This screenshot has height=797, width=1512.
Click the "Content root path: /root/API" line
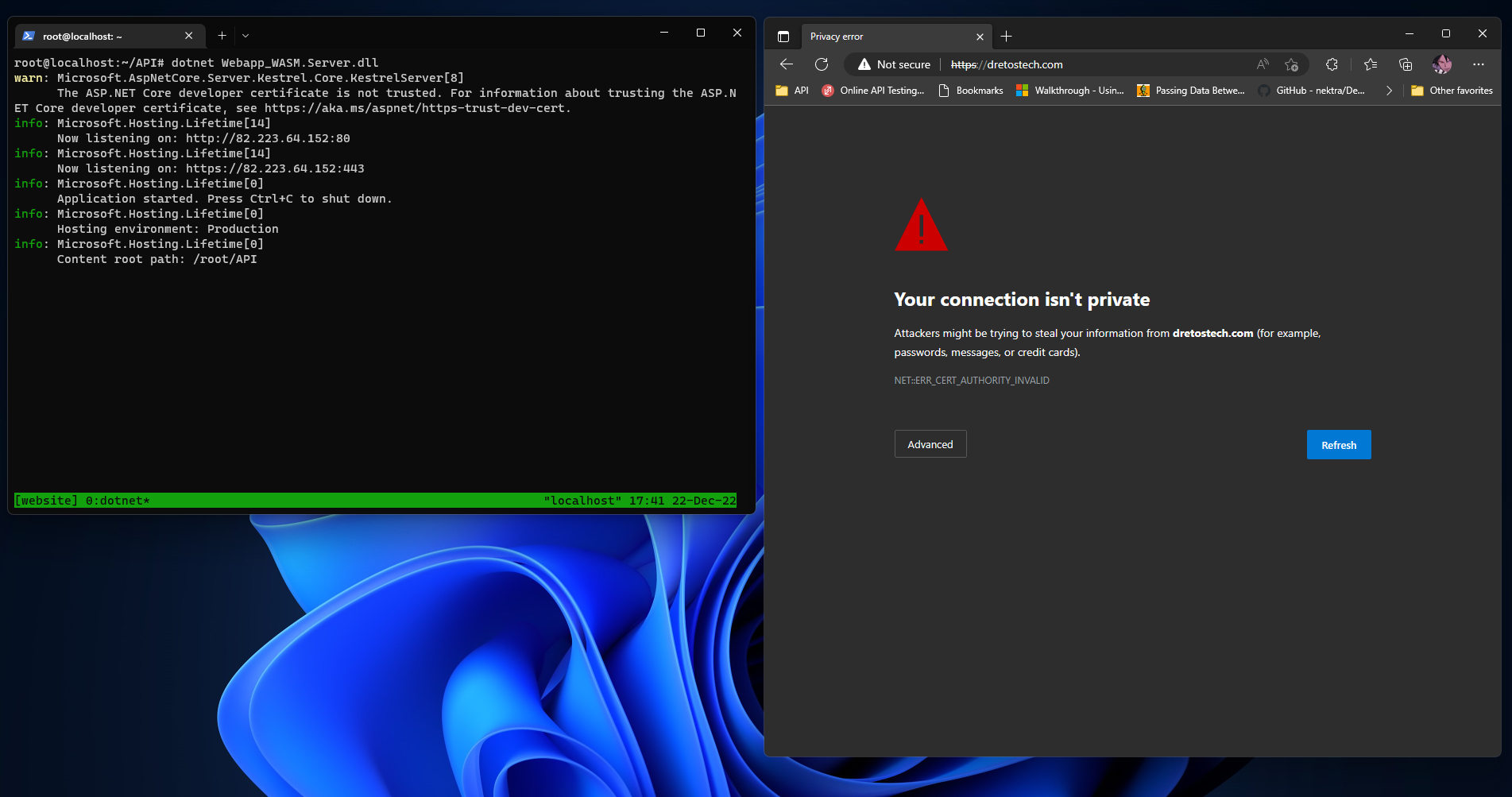(x=157, y=259)
